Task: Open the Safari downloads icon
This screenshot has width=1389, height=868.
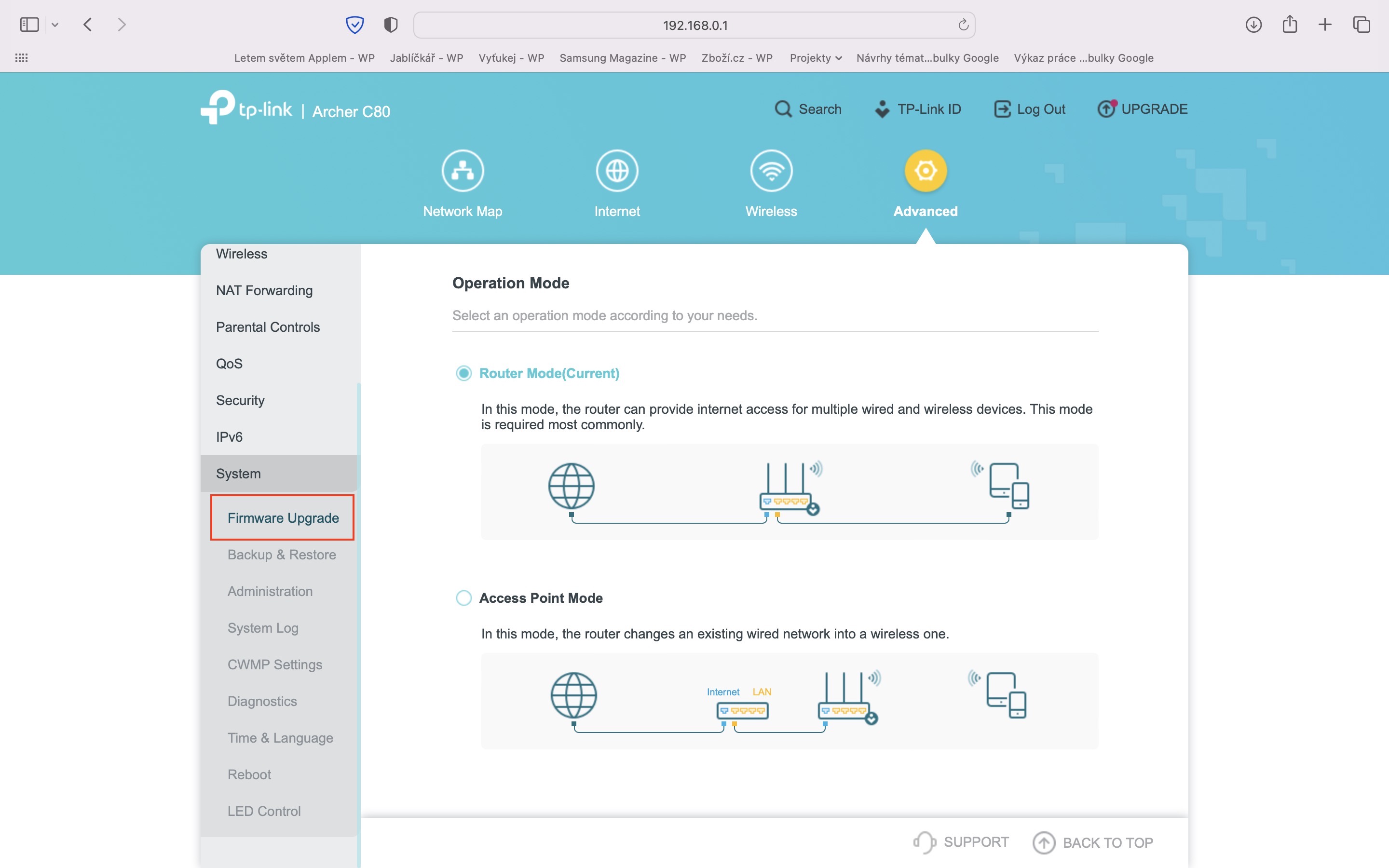Action: (x=1253, y=25)
